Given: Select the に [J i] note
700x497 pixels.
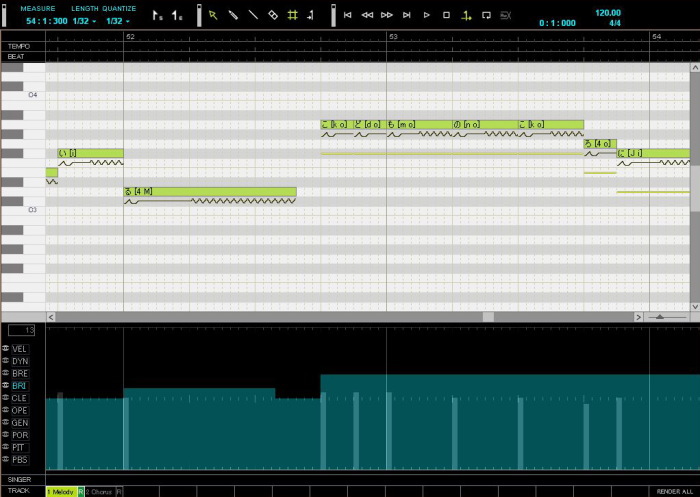Looking at the screenshot, I should [x=653, y=153].
